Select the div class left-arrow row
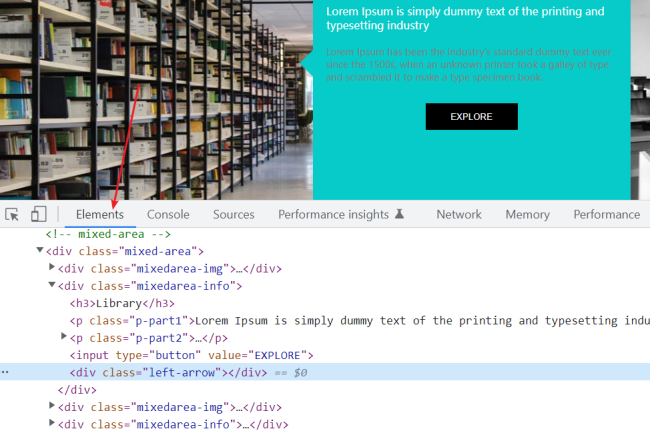This screenshot has height=435, width=650. point(325,372)
